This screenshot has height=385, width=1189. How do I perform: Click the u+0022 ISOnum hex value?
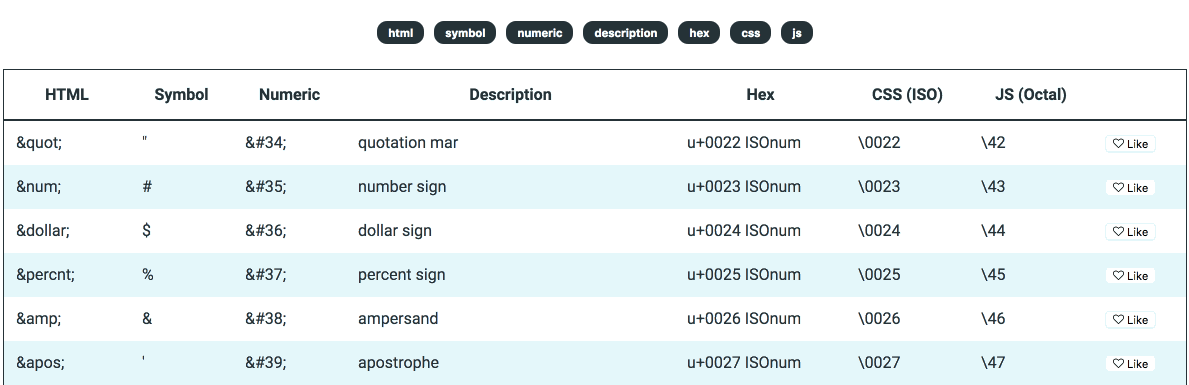[744, 142]
